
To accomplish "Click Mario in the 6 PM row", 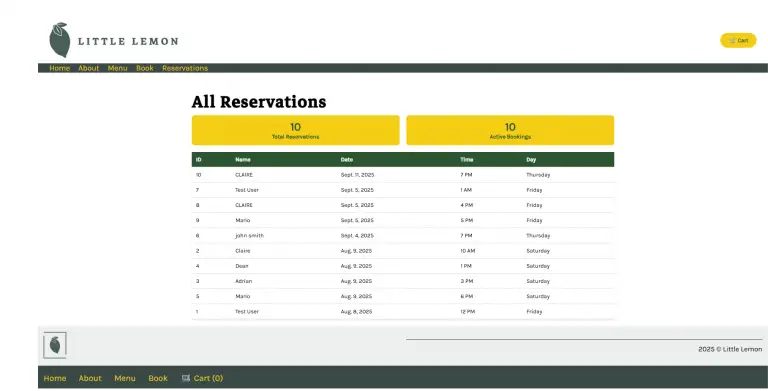I will click(x=242, y=296).
